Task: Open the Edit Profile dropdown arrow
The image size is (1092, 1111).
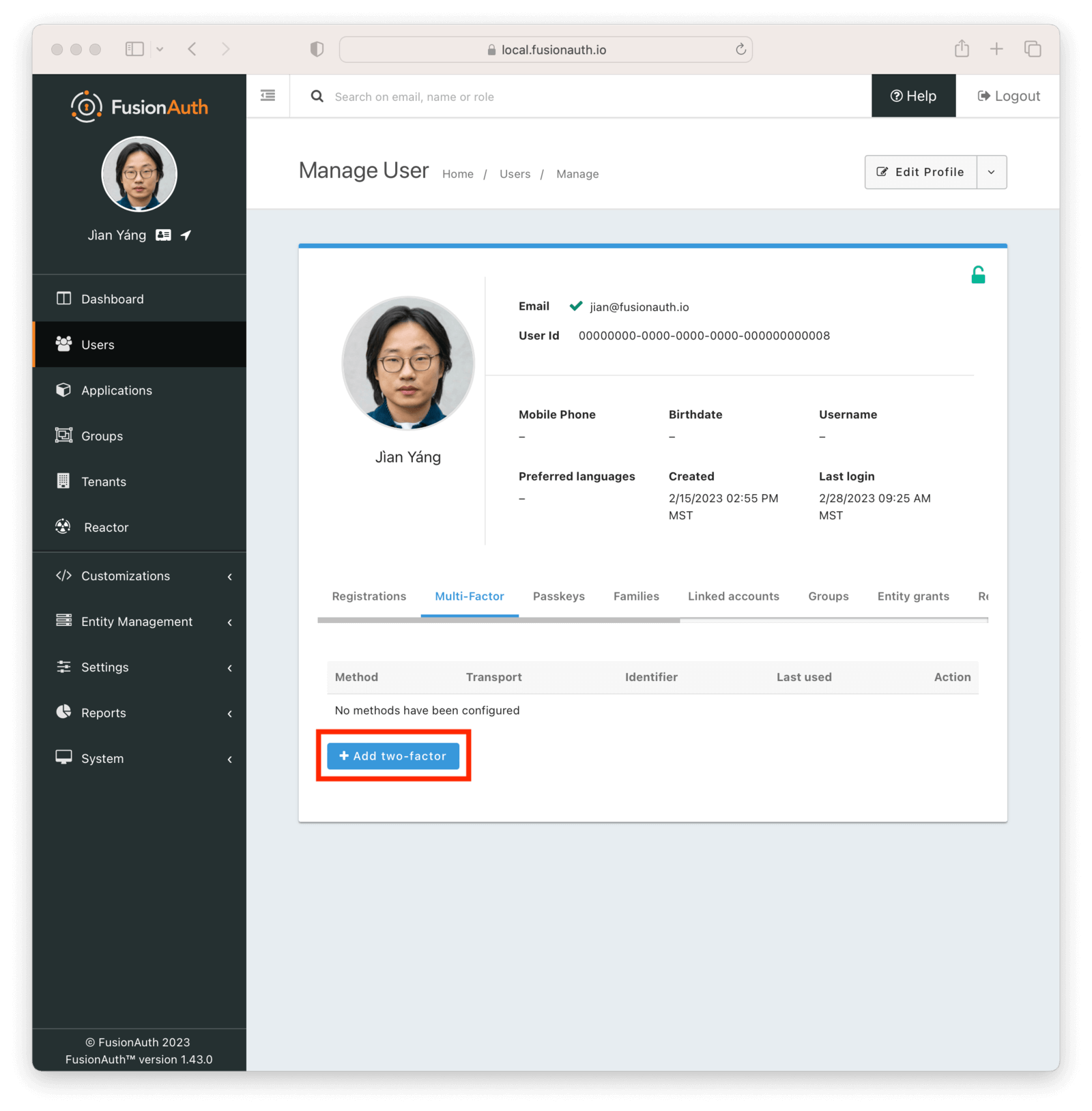Action: 991,172
